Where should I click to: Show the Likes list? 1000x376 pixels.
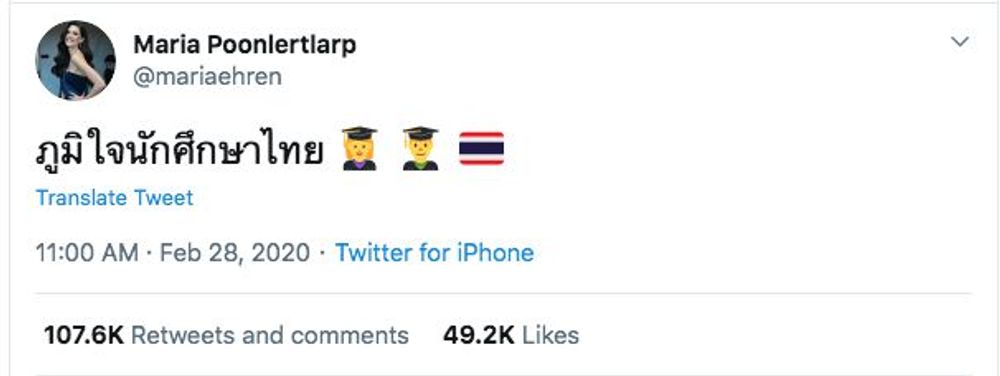pos(550,335)
